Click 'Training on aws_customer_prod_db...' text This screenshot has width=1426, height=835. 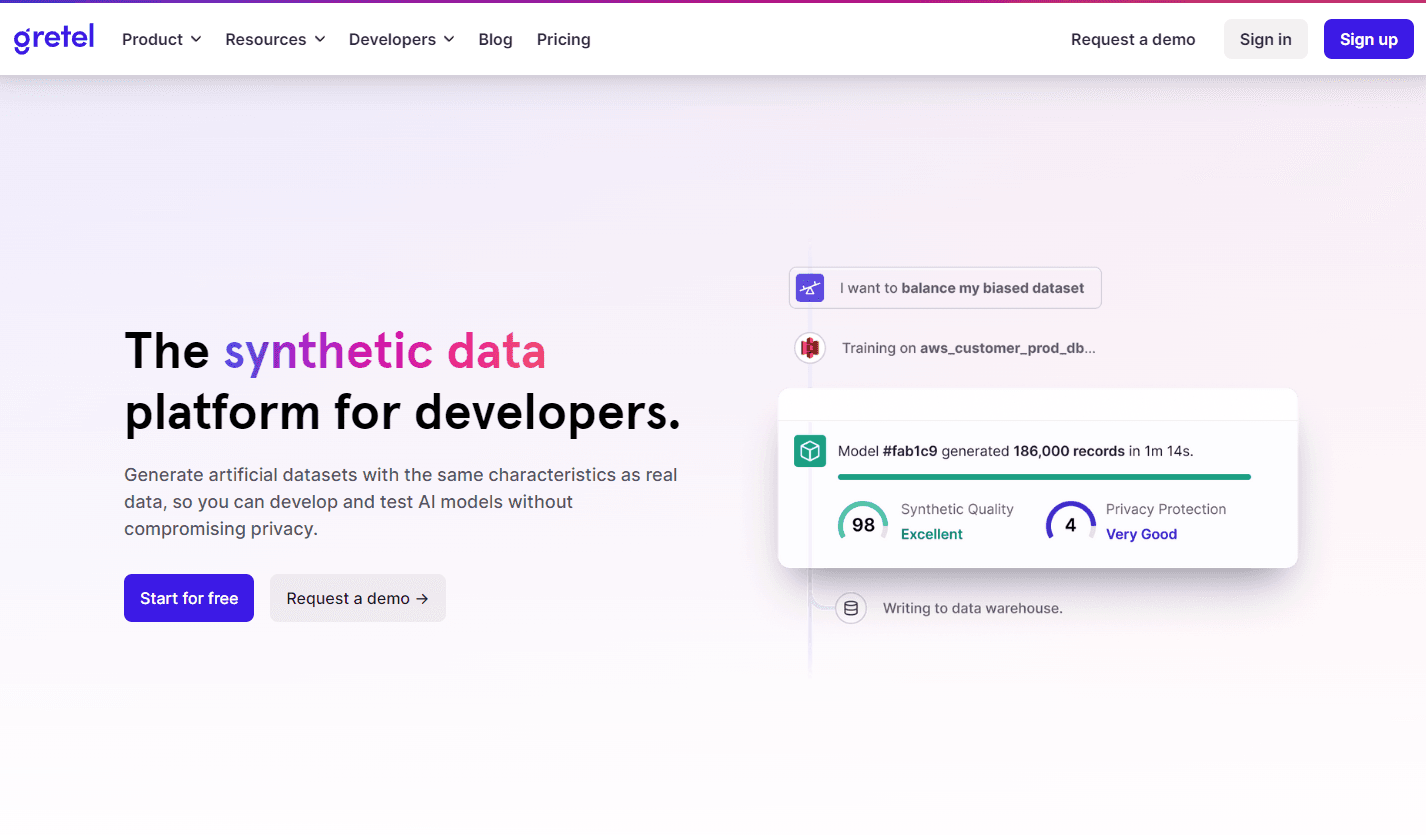(x=969, y=348)
